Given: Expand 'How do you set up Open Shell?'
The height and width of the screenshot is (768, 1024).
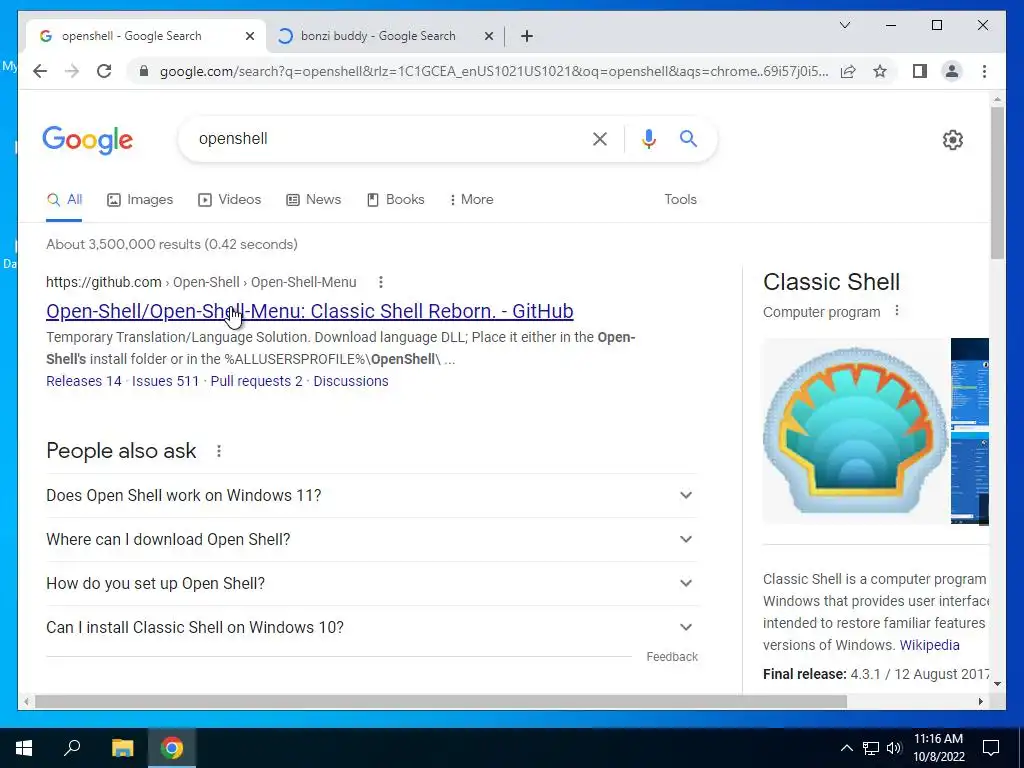Looking at the screenshot, I should click(x=372, y=583).
